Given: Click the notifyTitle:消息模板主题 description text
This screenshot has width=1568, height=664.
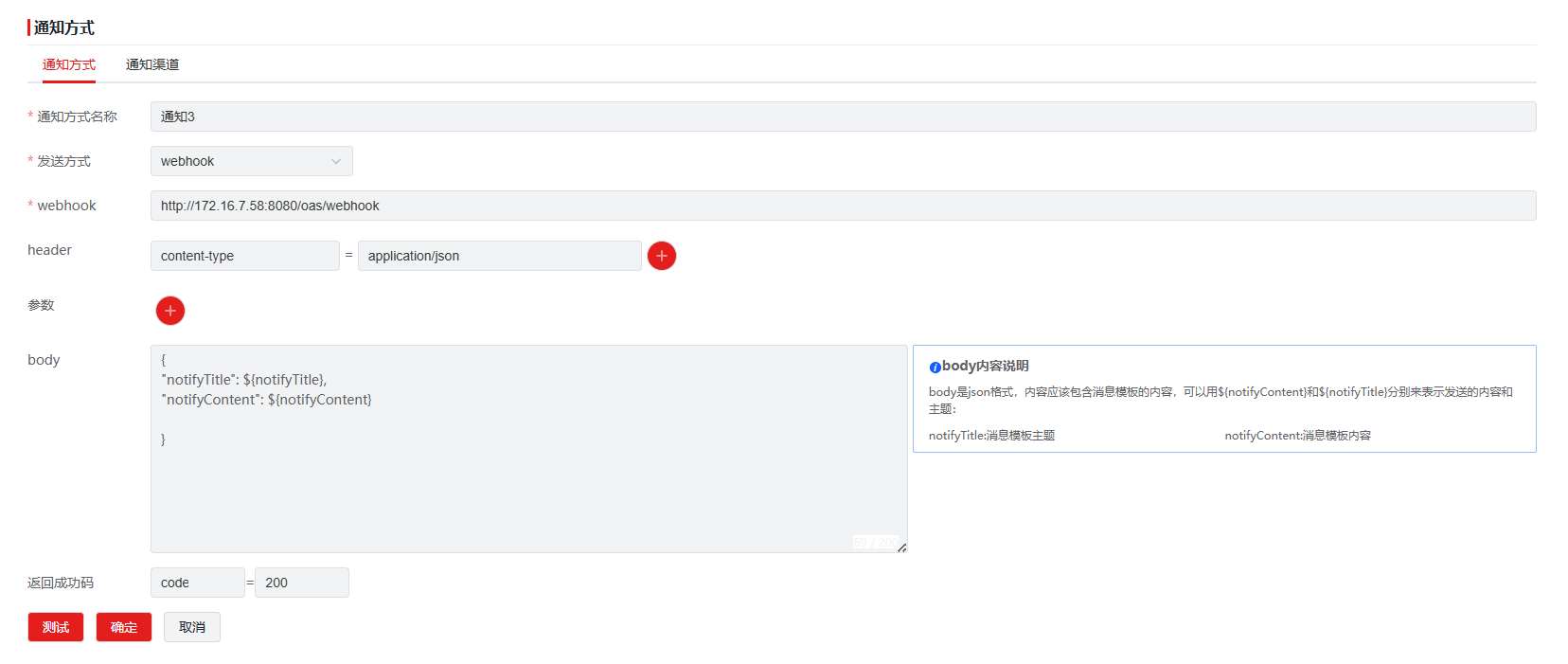Looking at the screenshot, I should [991, 436].
